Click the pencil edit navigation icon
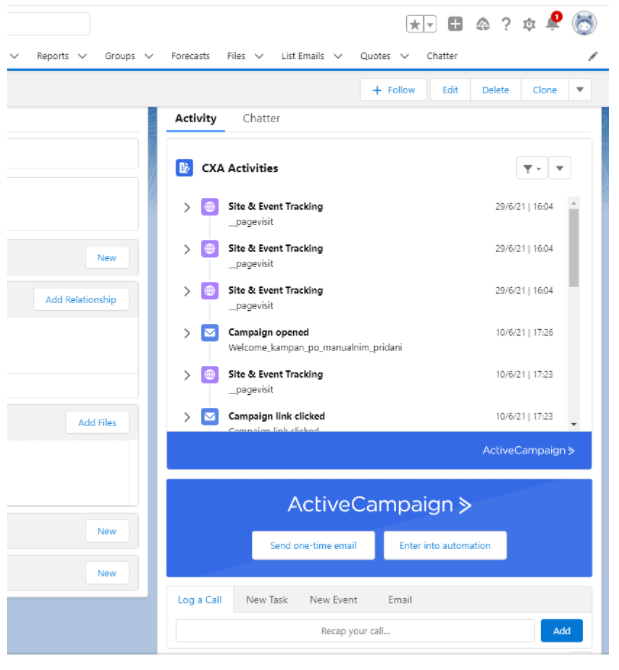The image size is (619, 670). point(593,57)
